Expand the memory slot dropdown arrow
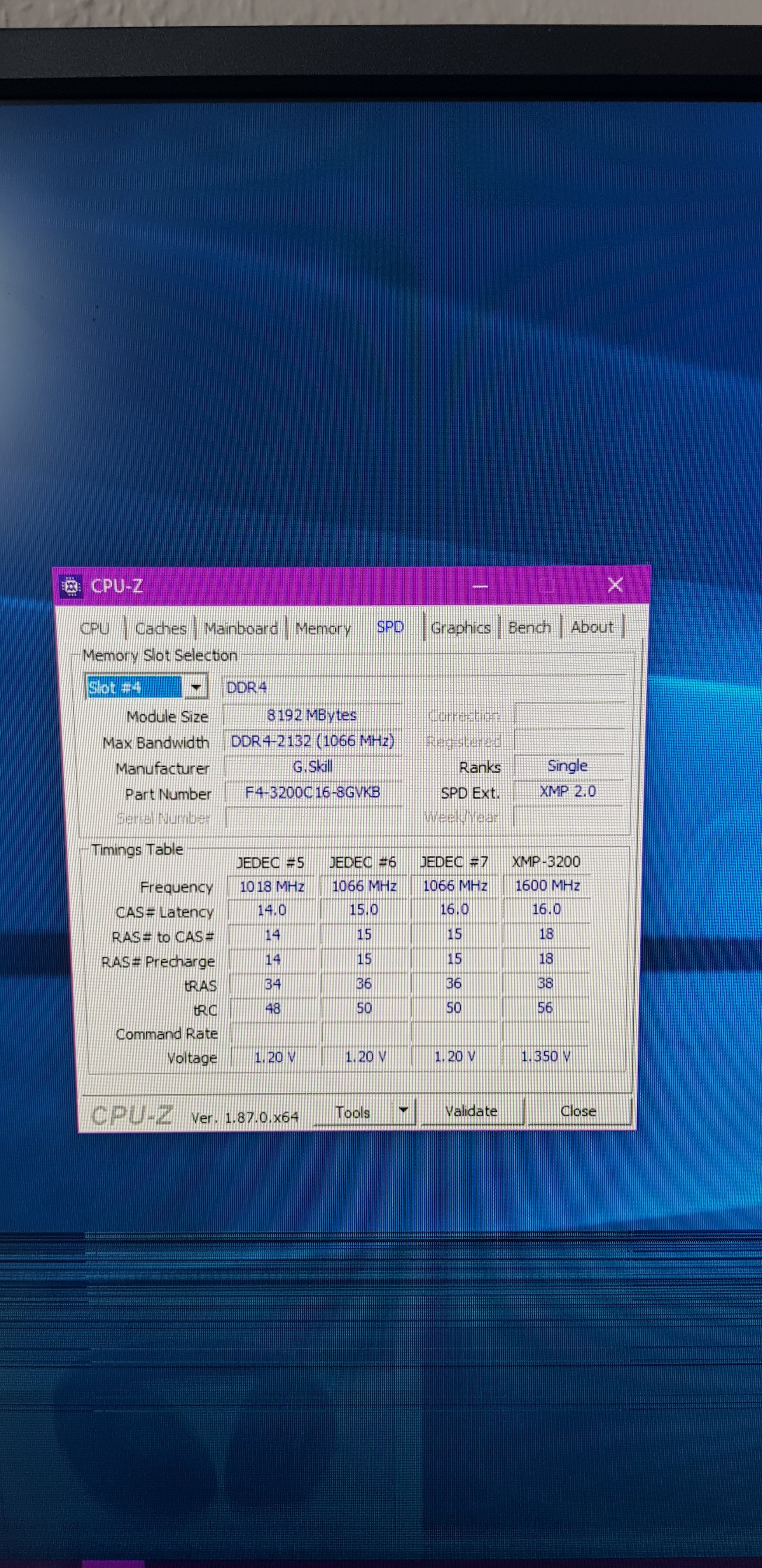The height and width of the screenshot is (1568, 762). click(196, 687)
